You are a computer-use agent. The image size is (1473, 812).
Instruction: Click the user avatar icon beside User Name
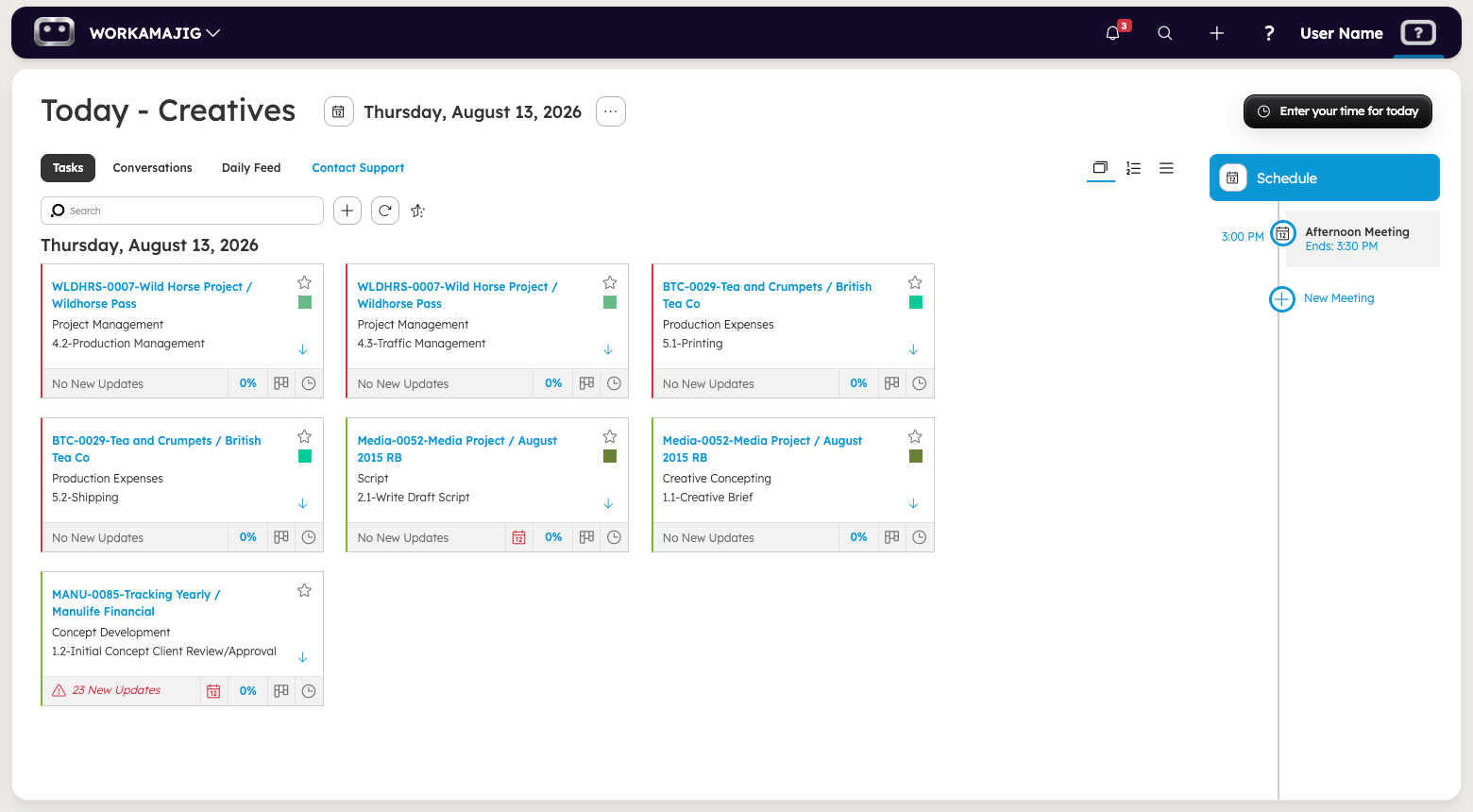pyautogui.click(x=1418, y=33)
